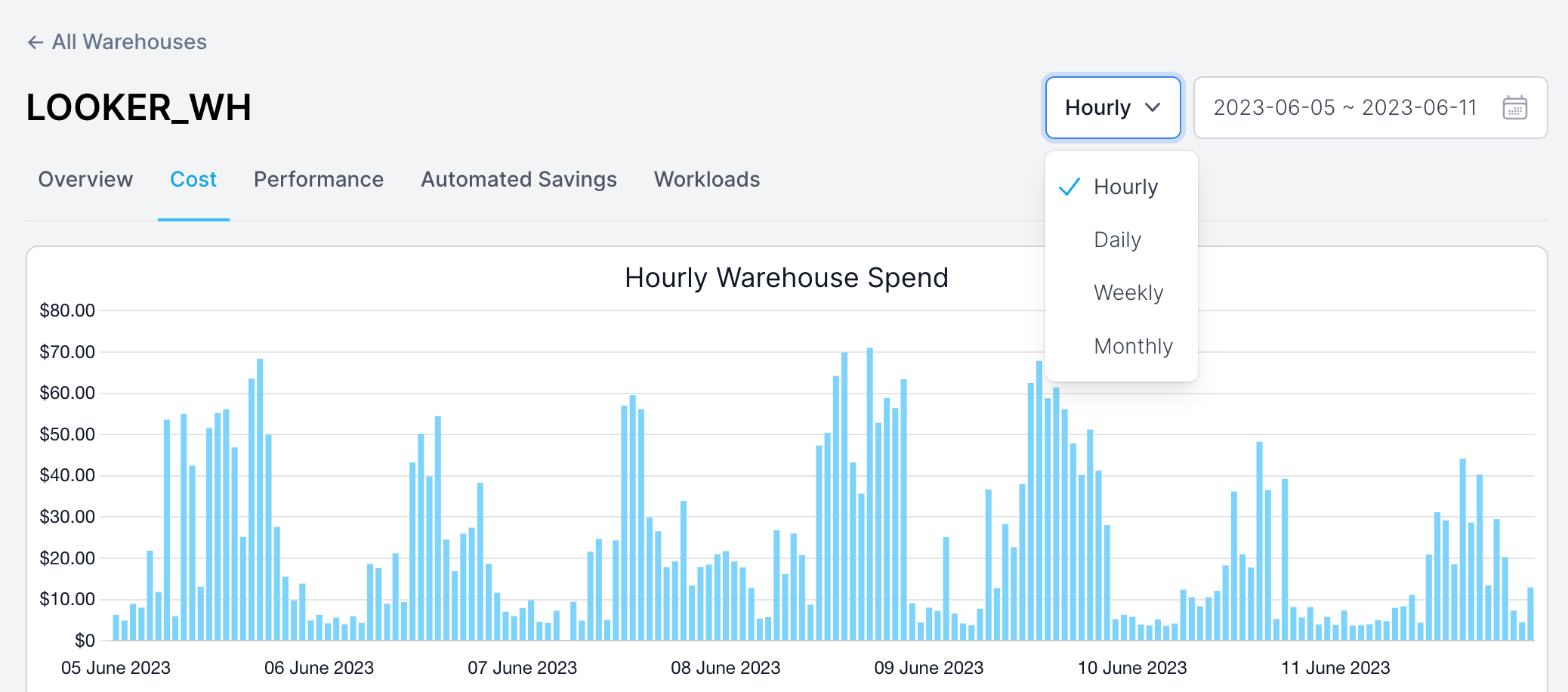Go back to All Warehouses
This screenshot has height=692, width=1568.
pyautogui.click(x=117, y=42)
